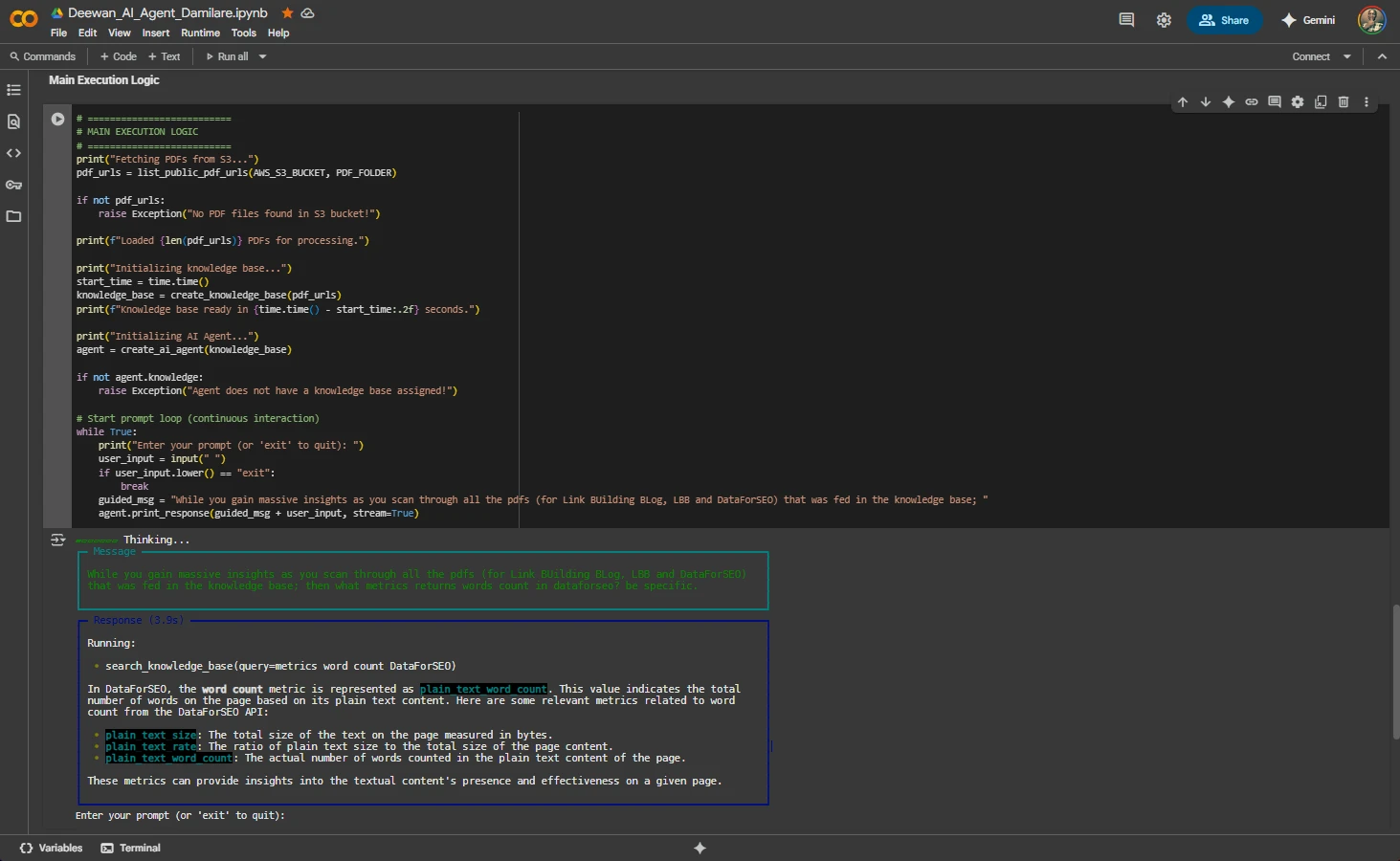This screenshot has height=861, width=1400.
Task: Click the 'Running:' output line
Action: 111,644
